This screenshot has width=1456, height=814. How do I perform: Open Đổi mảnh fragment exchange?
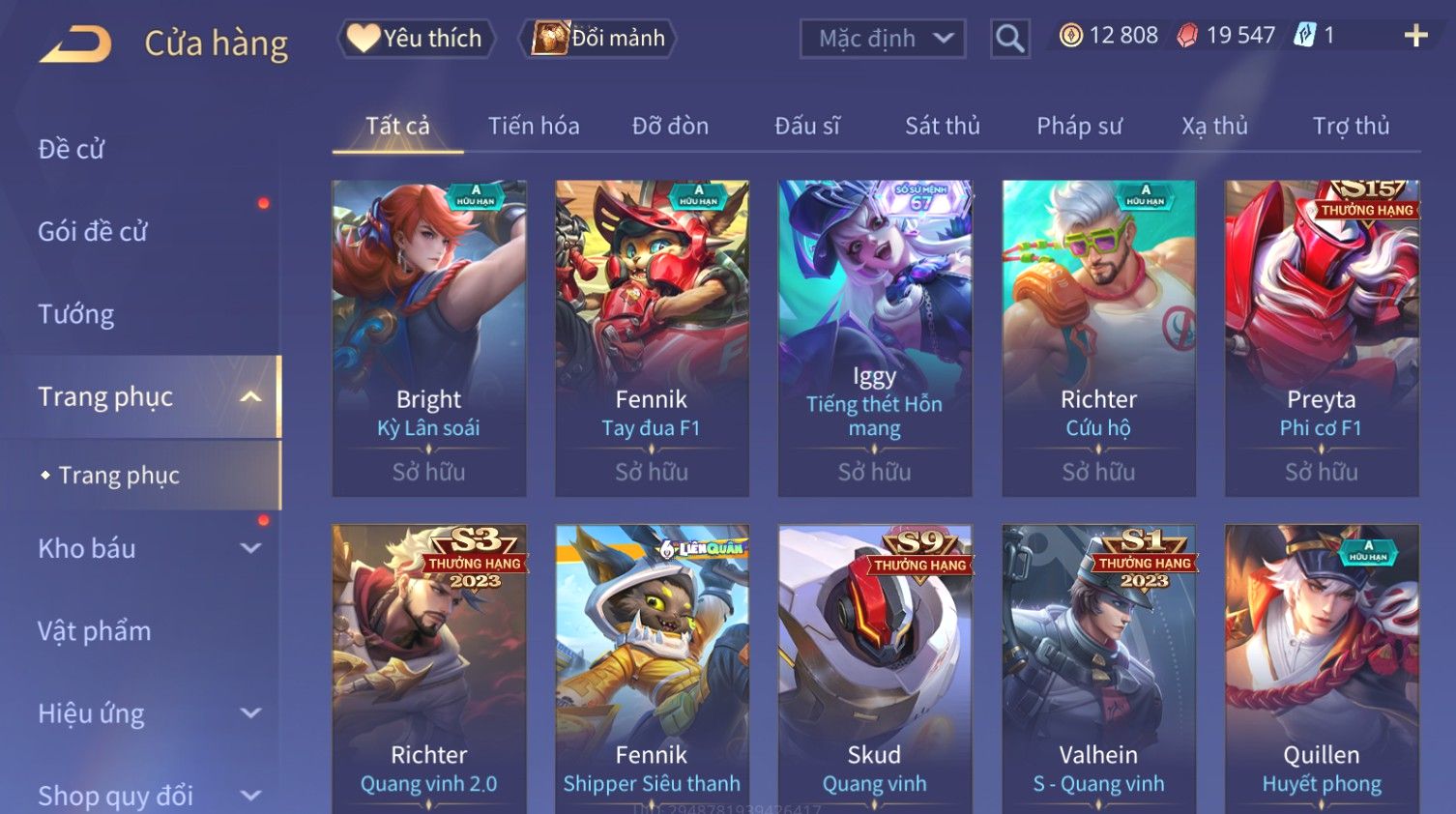tap(597, 39)
